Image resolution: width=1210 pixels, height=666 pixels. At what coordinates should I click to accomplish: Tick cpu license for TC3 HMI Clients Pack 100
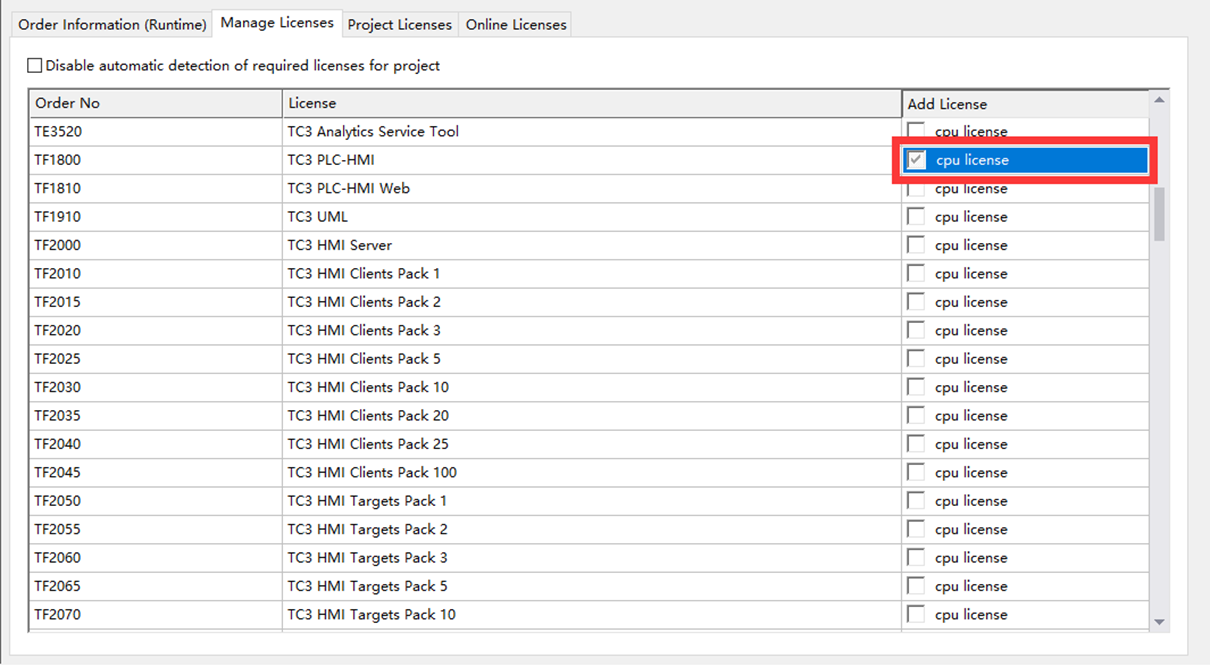(916, 472)
